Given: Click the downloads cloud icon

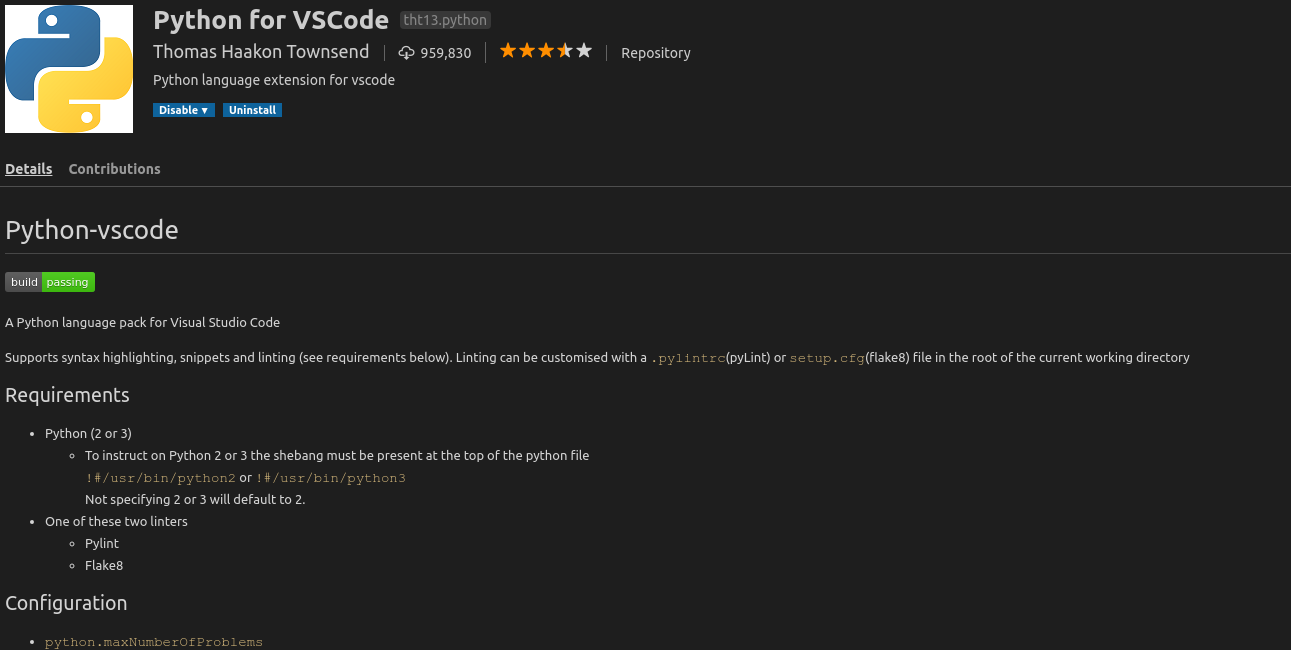Looking at the screenshot, I should [405, 52].
